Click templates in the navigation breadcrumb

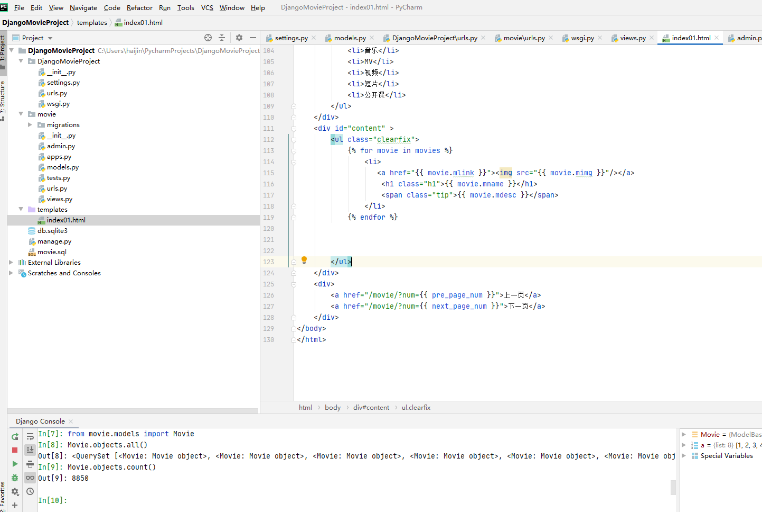click(x=92, y=22)
